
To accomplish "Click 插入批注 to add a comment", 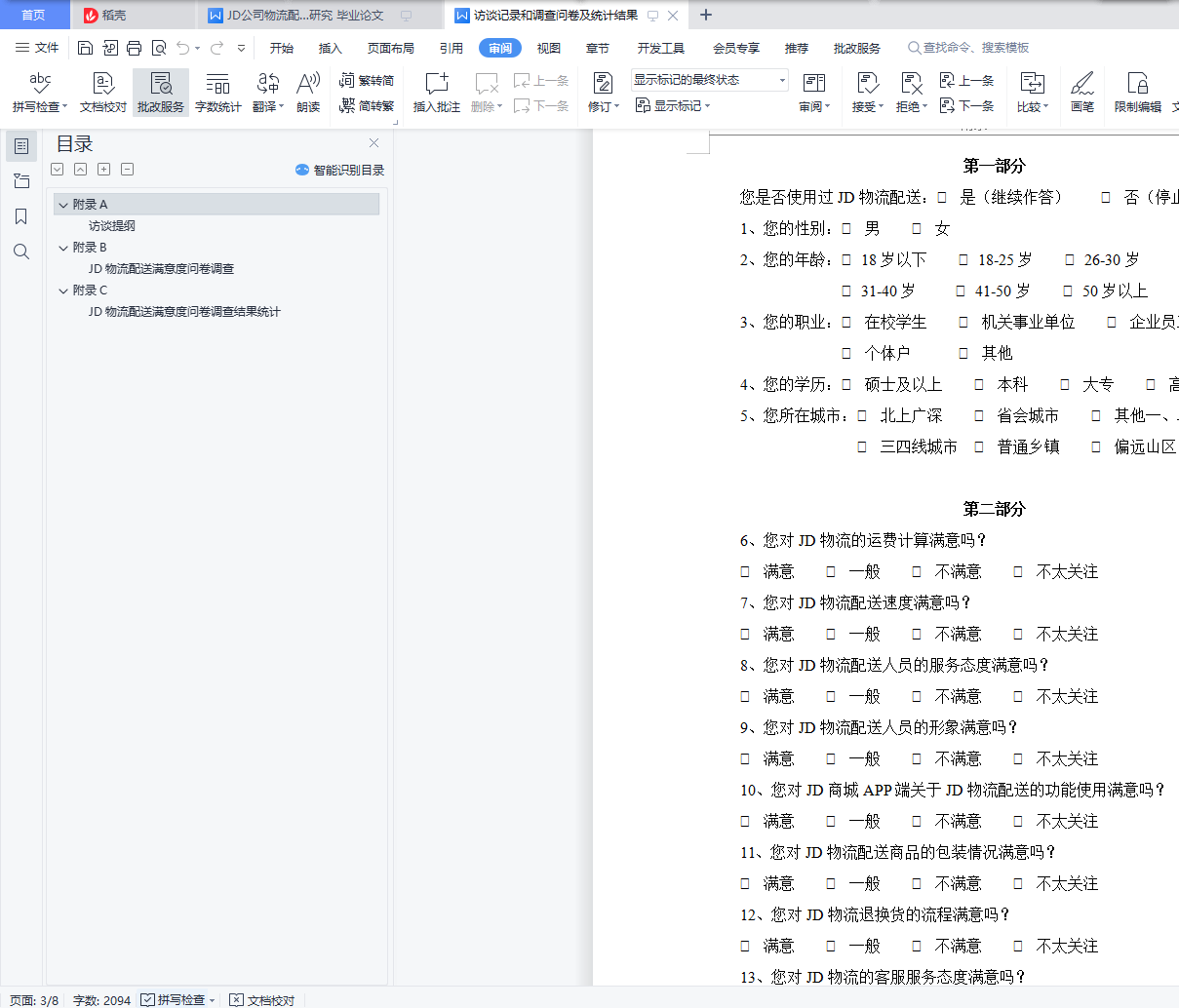I will [437, 94].
